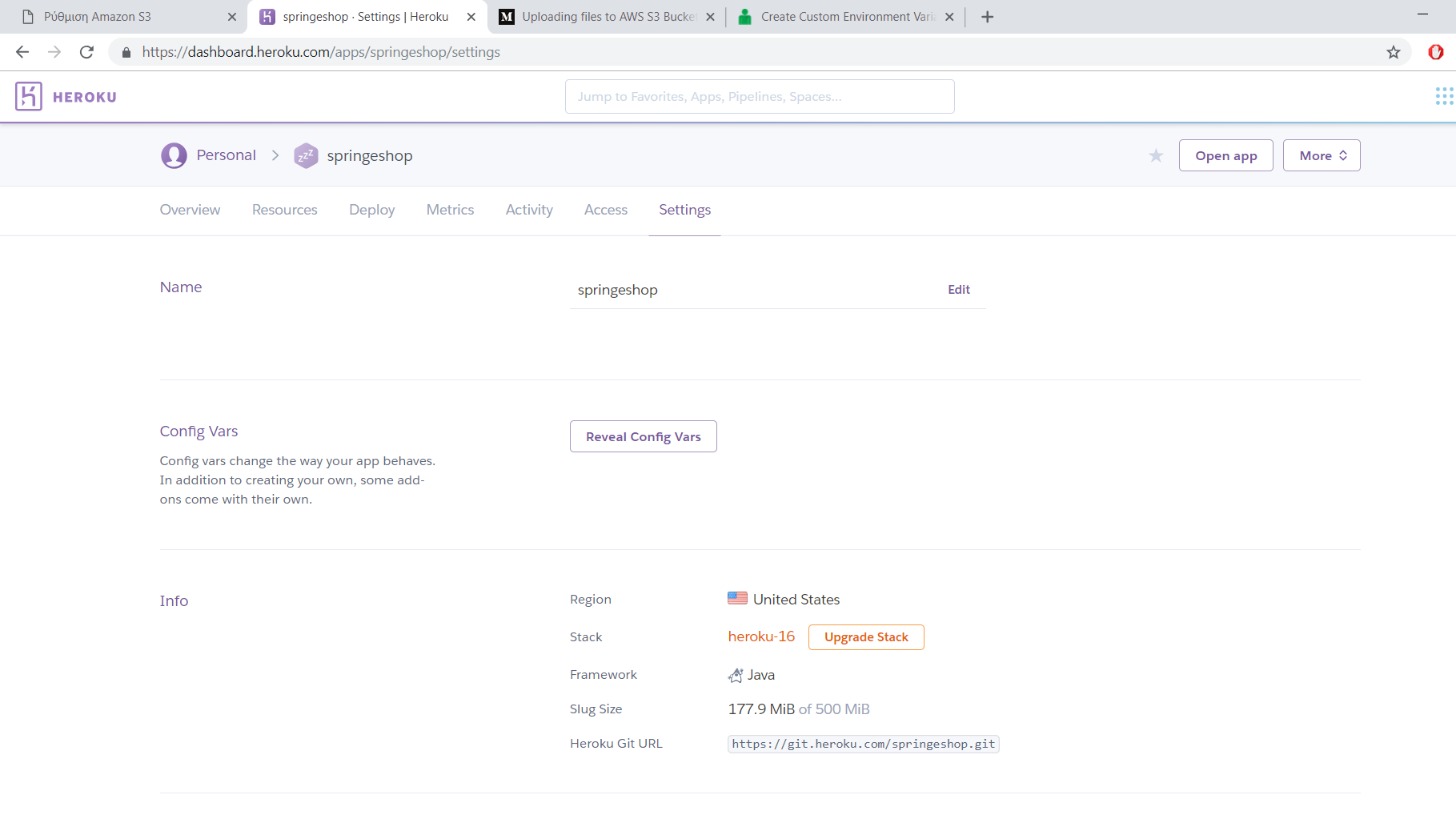Reload the Heroku settings page
Screen dimensions: 1456x819
[86, 52]
